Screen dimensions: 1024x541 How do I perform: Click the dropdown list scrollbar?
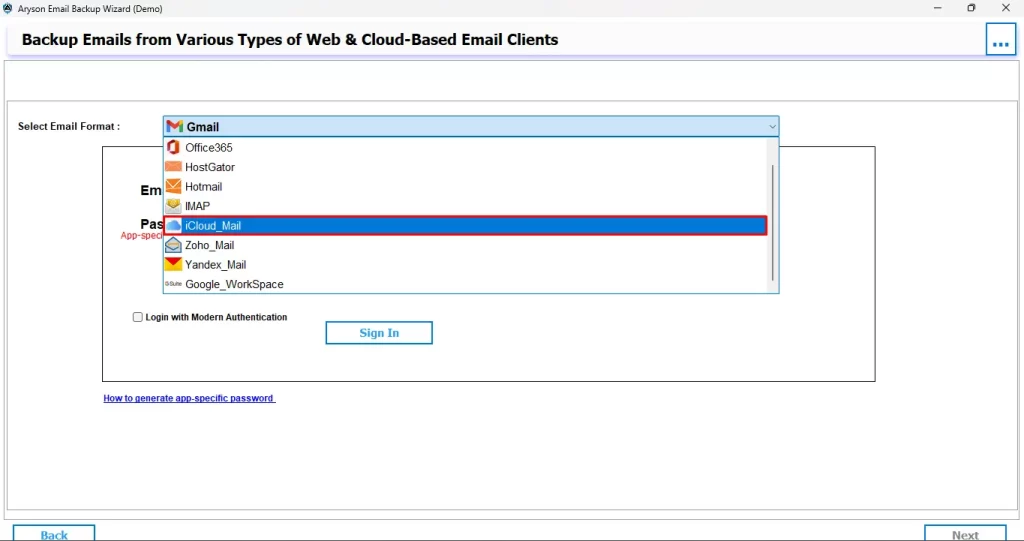click(x=773, y=222)
